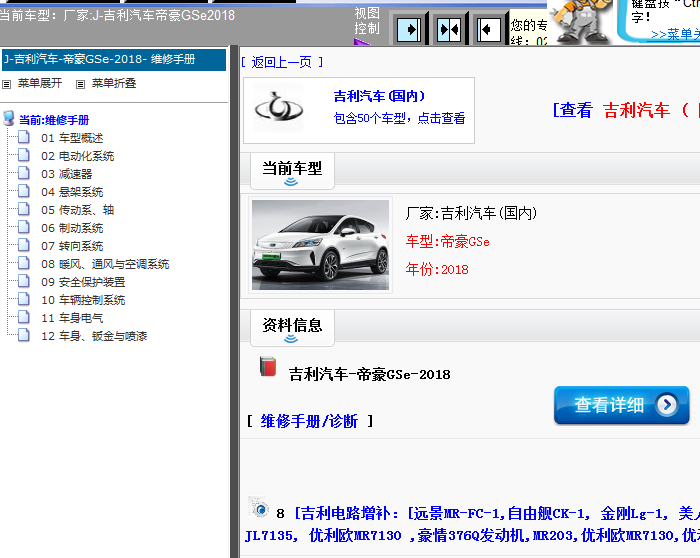Click the red book icon
Screen dimensions: 700x558
[268, 366]
